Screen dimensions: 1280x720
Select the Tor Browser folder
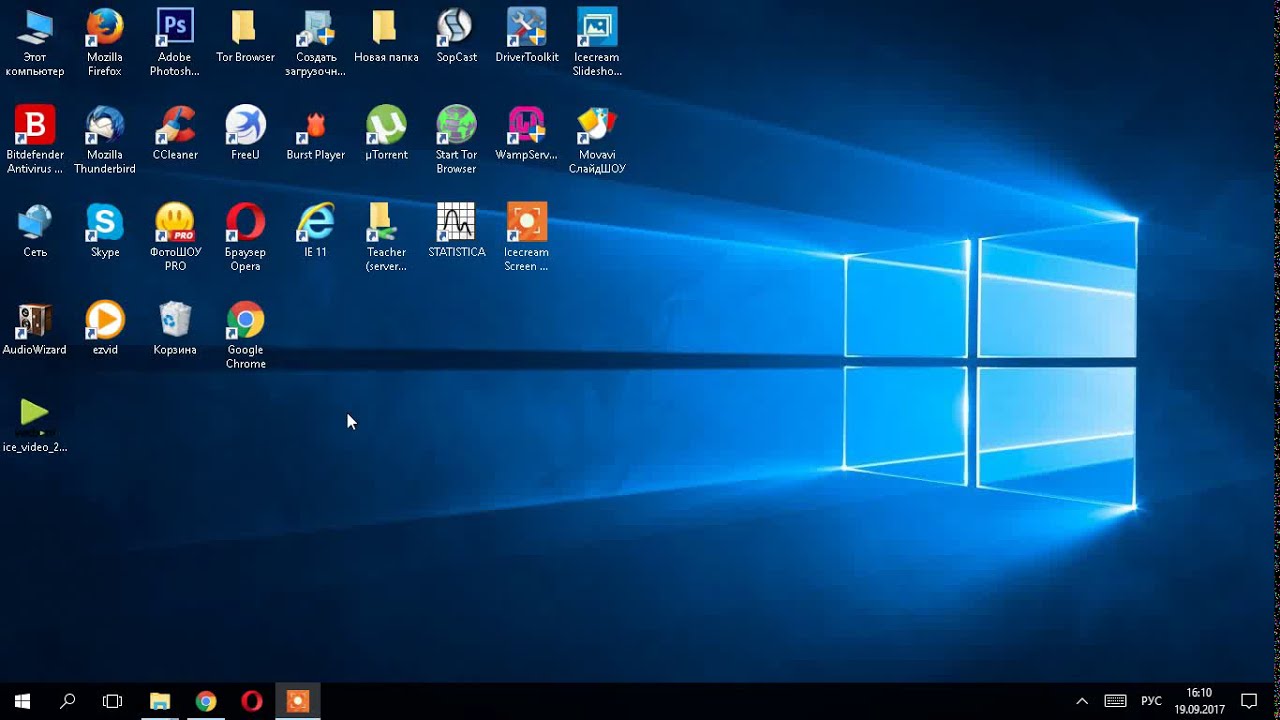[245, 37]
